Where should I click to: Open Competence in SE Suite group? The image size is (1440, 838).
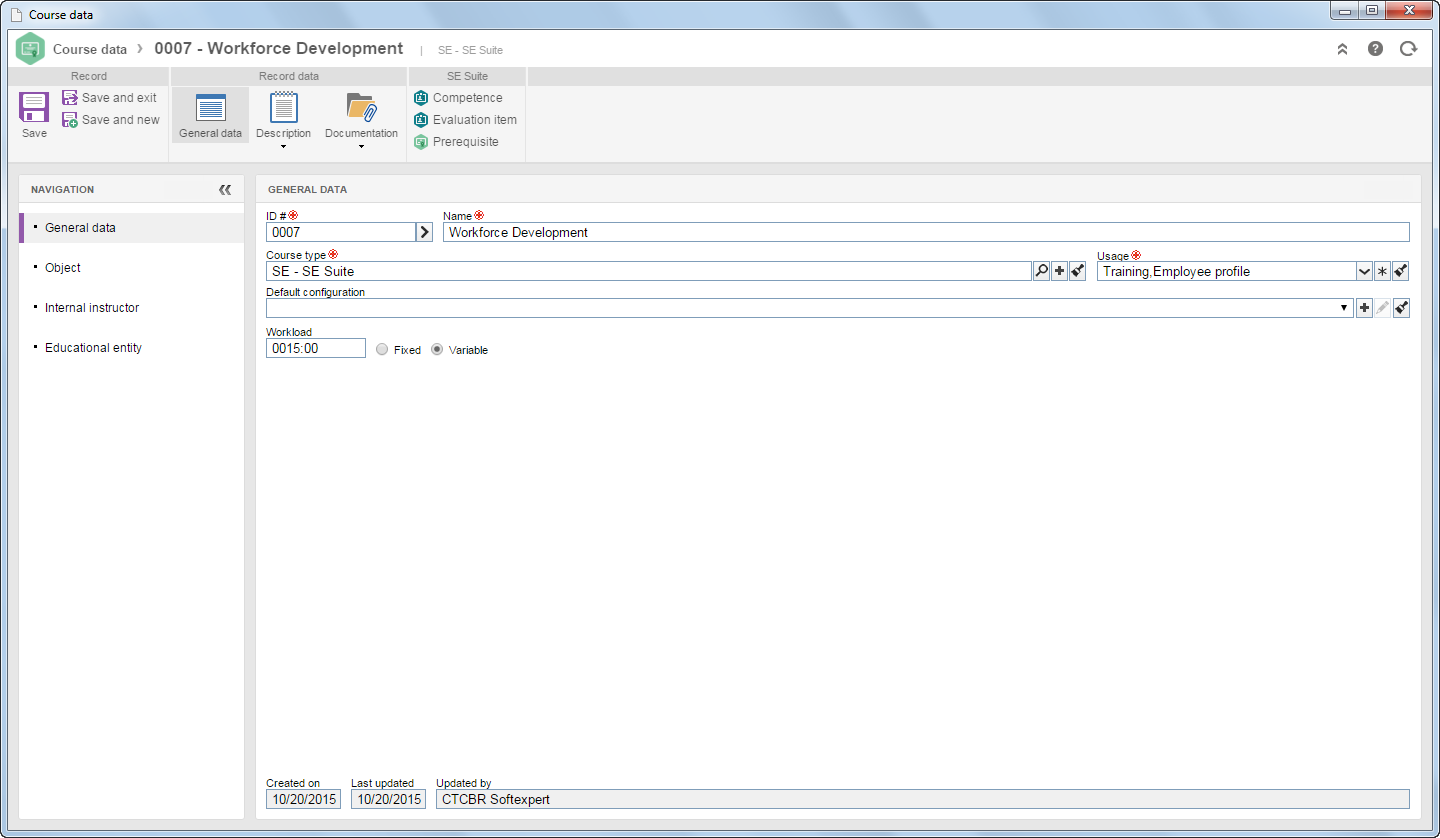(458, 98)
